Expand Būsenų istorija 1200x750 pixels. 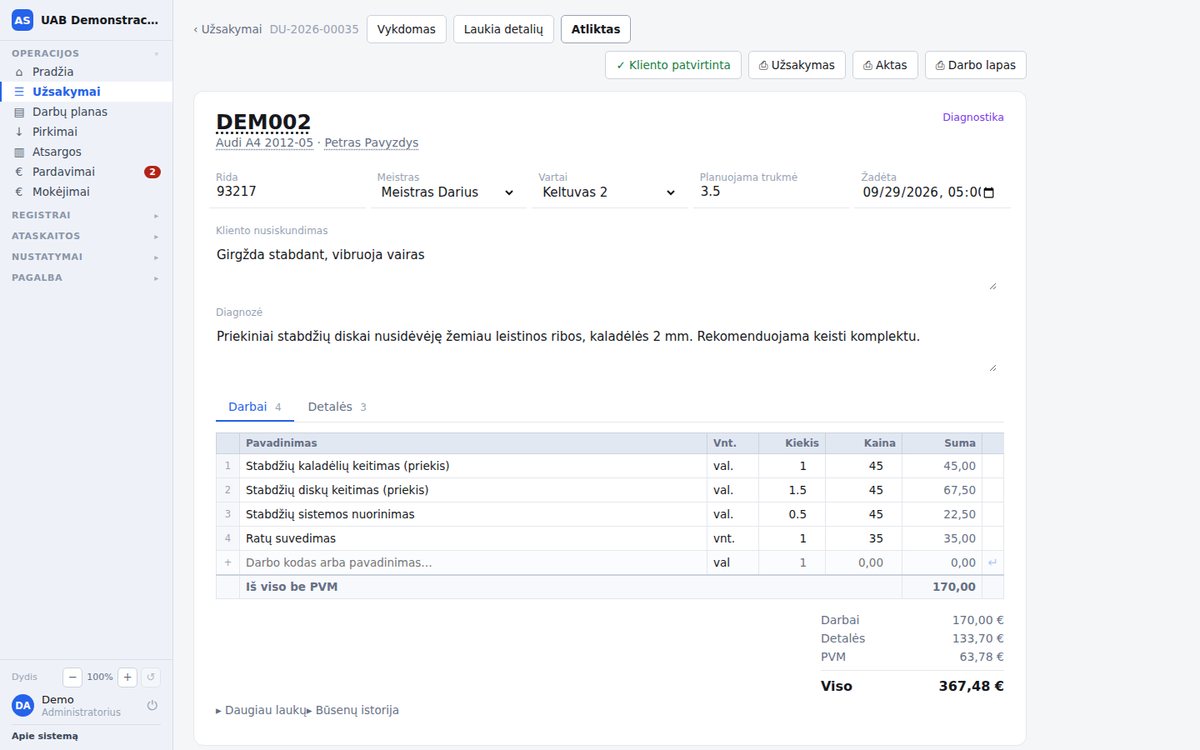click(x=353, y=710)
